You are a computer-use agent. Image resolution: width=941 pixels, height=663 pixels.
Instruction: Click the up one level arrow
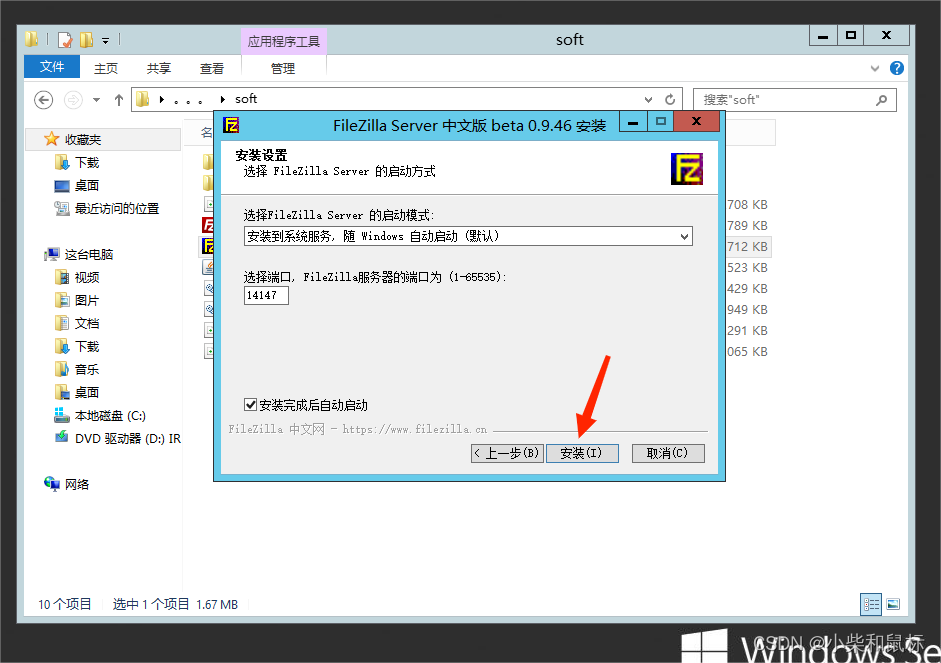[x=119, y=100]
